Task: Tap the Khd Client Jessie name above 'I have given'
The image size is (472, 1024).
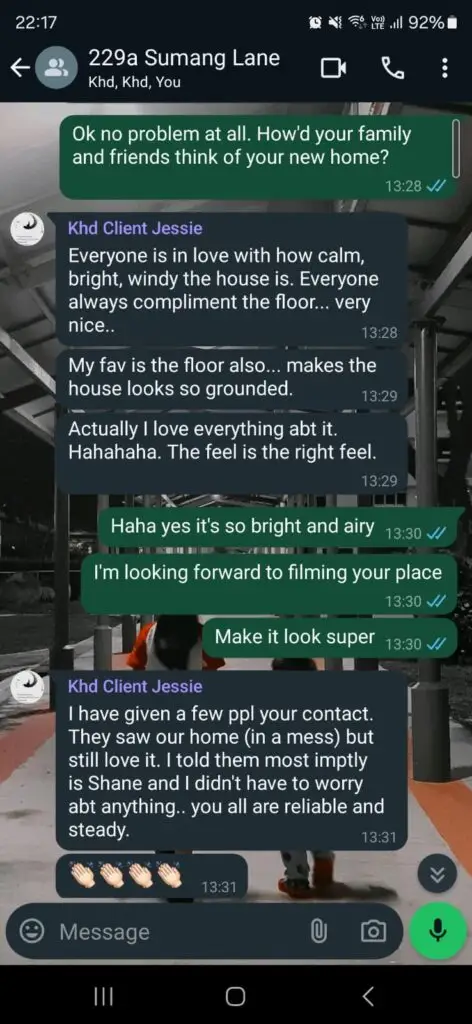Action: pyautogui.click(x=135, y=686)
